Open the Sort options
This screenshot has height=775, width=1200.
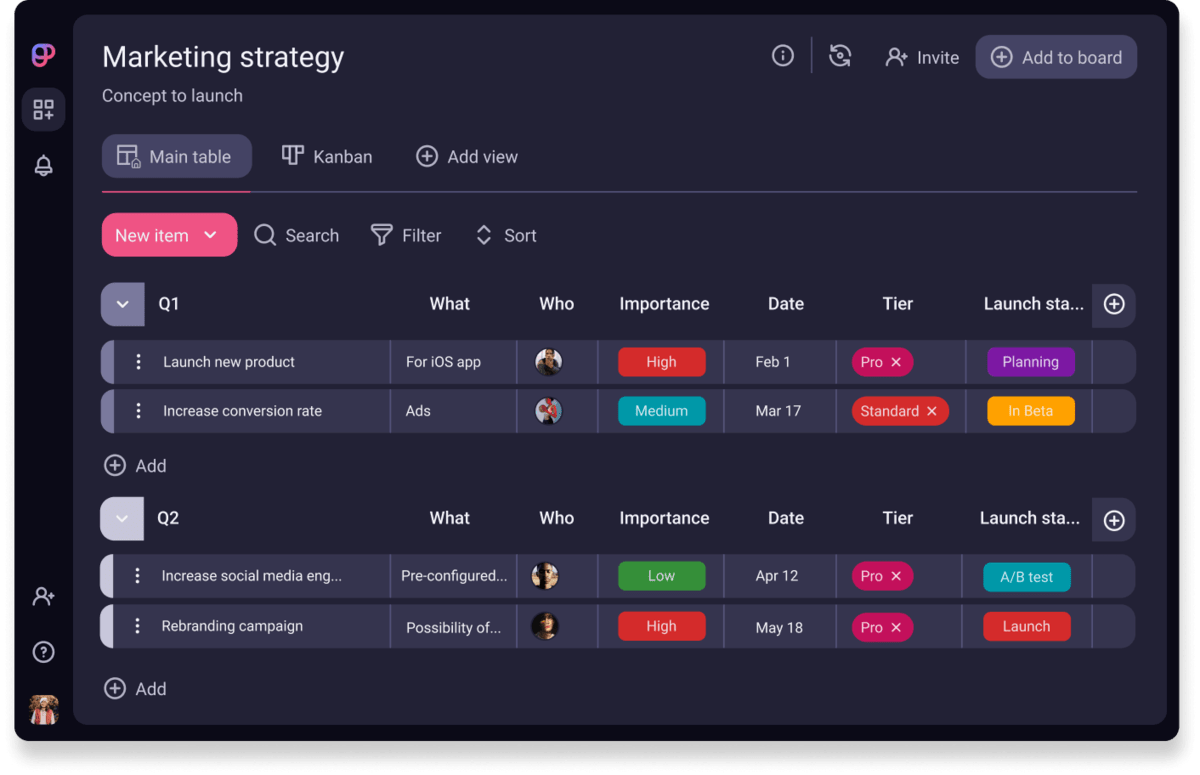506,235
